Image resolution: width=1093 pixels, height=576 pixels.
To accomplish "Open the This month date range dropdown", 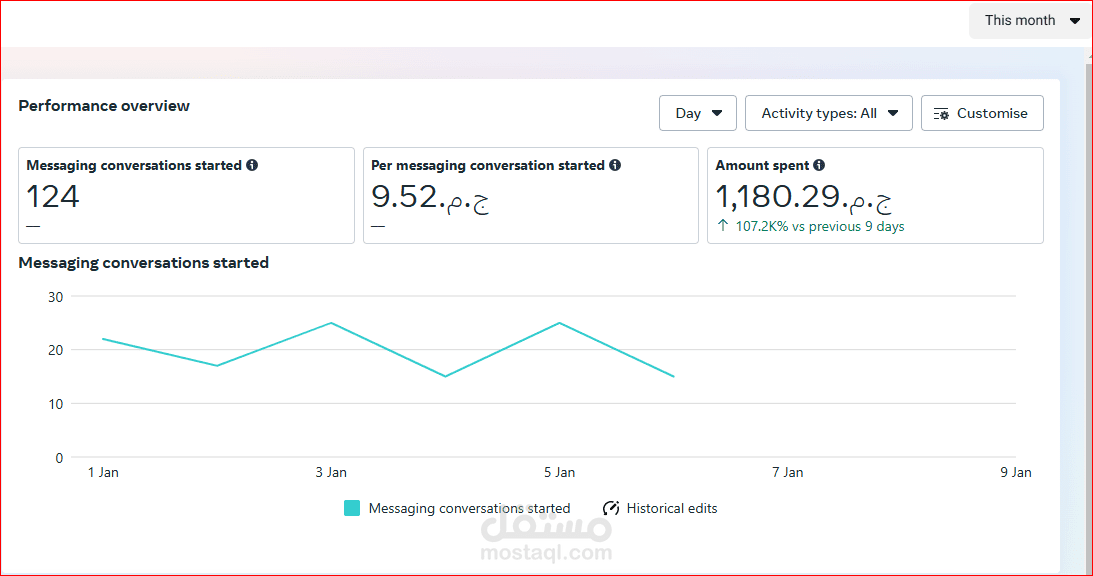I will tap(1031, 20).
